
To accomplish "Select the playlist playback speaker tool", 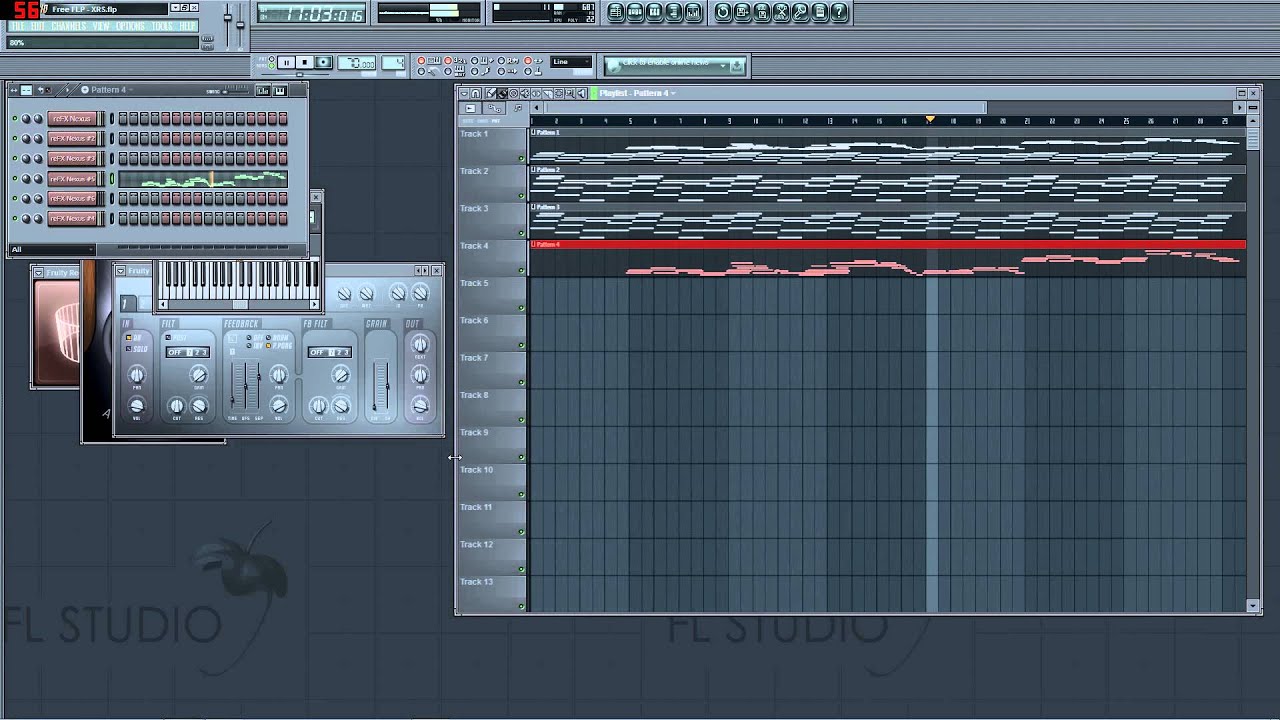I will (x=581, y=93).
